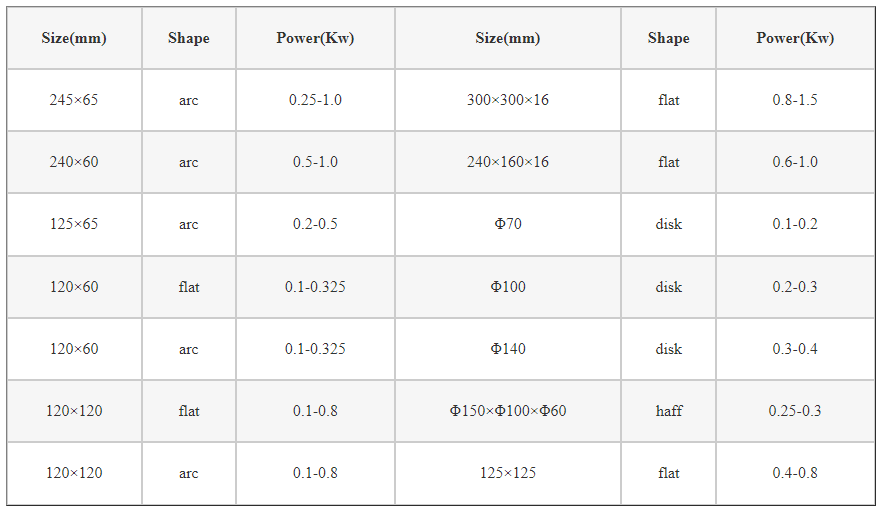Select the 0.25-1.0 power value
This screenshot has height=512, width=881.
point(315,100)
